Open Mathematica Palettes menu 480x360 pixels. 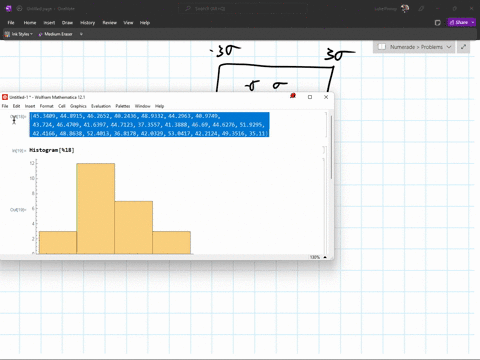click(x=123, y=106)
